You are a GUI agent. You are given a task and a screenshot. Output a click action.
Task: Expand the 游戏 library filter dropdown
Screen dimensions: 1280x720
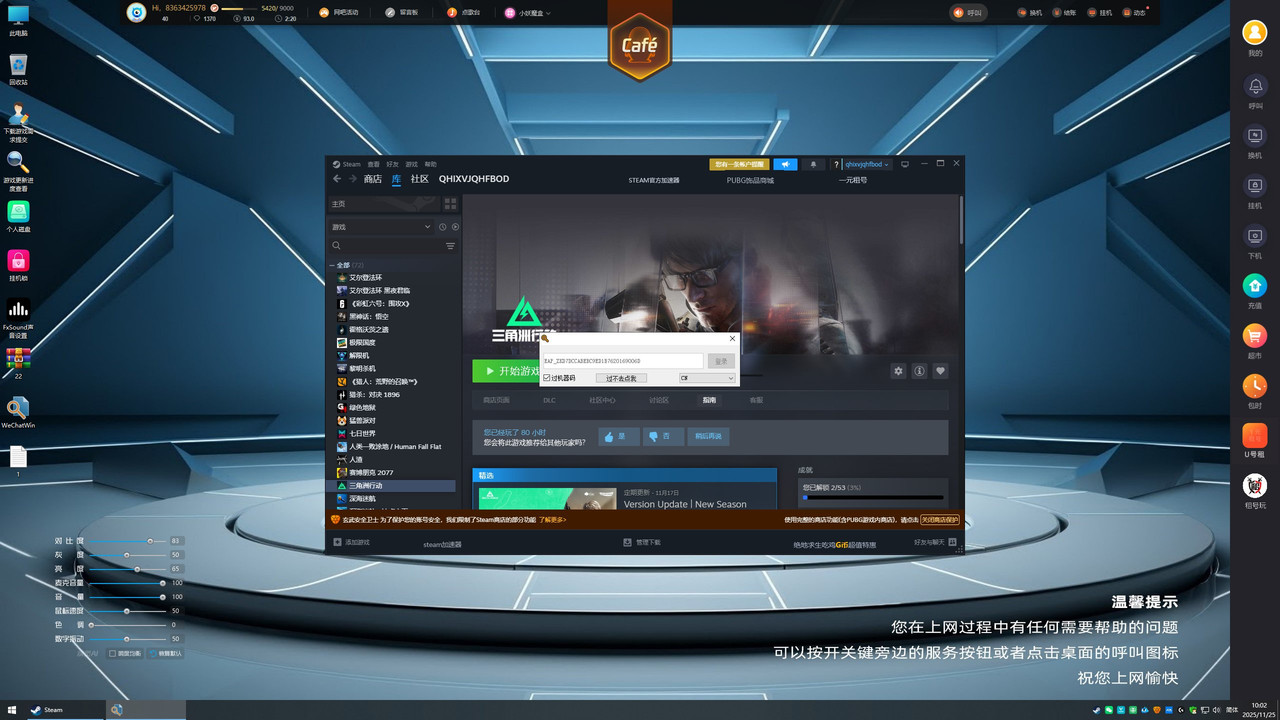[382, 227]
